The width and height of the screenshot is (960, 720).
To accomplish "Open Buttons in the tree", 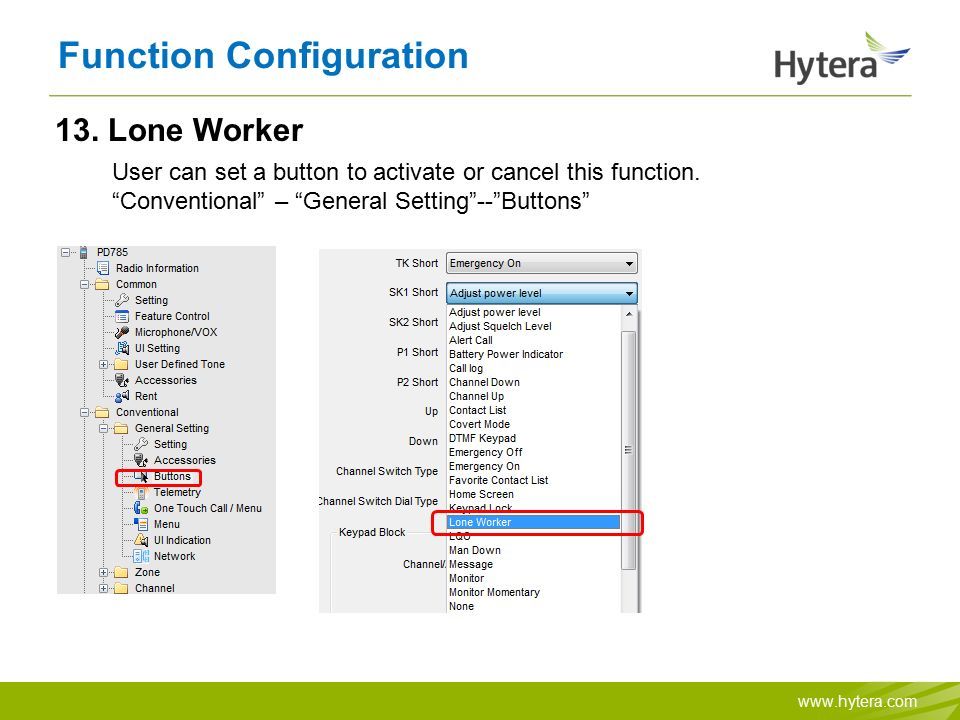I will coord(172,476).
